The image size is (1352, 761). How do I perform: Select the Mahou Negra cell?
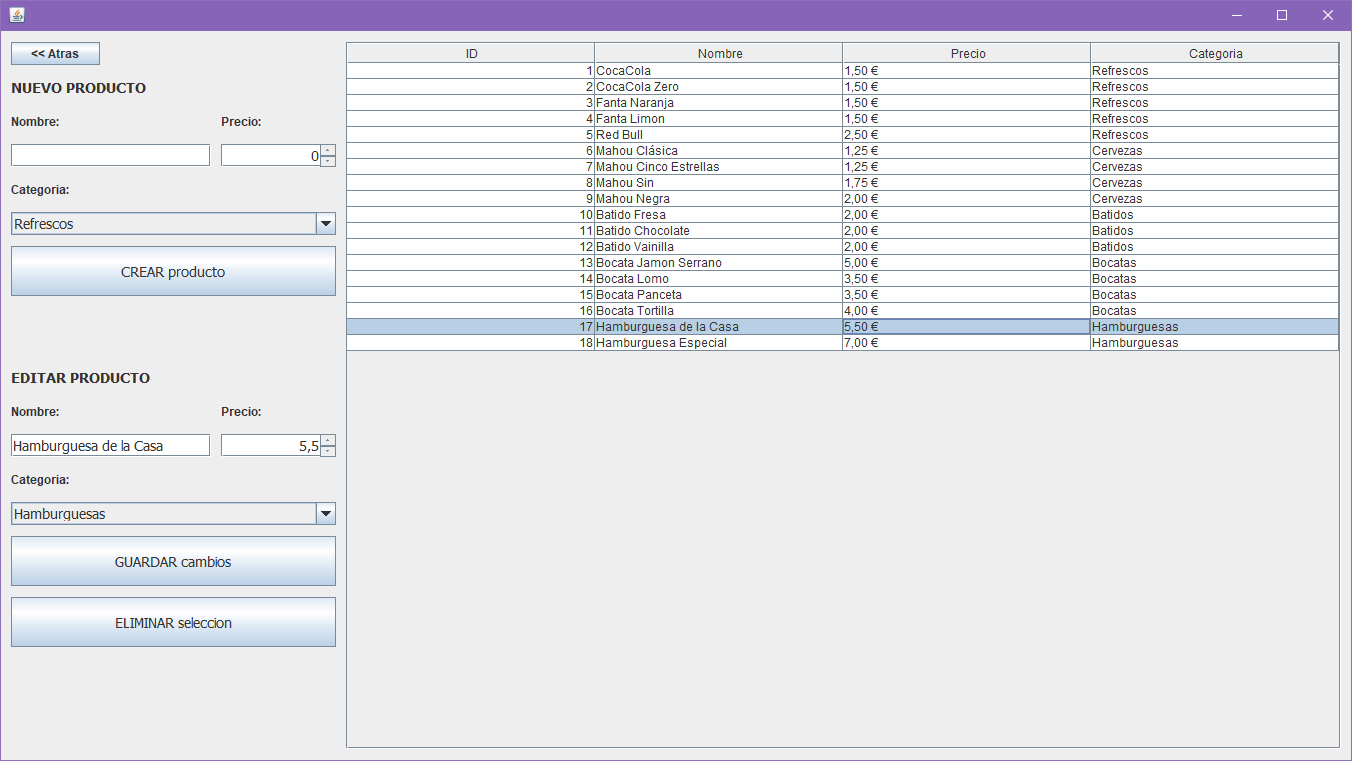tap(719, 199)
